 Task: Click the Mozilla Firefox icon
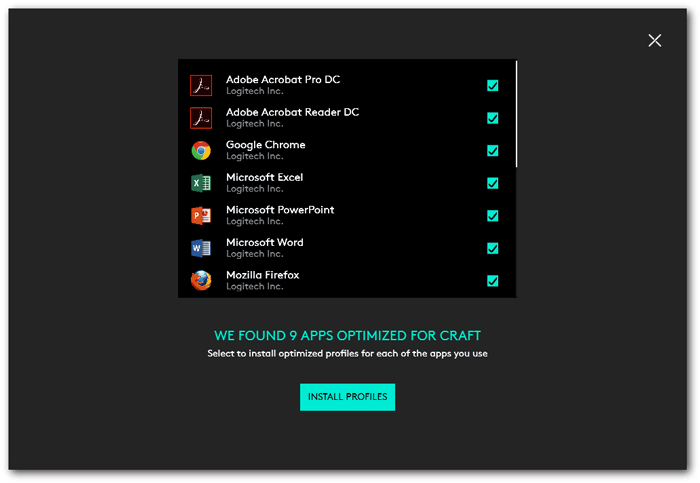point(201,281)
